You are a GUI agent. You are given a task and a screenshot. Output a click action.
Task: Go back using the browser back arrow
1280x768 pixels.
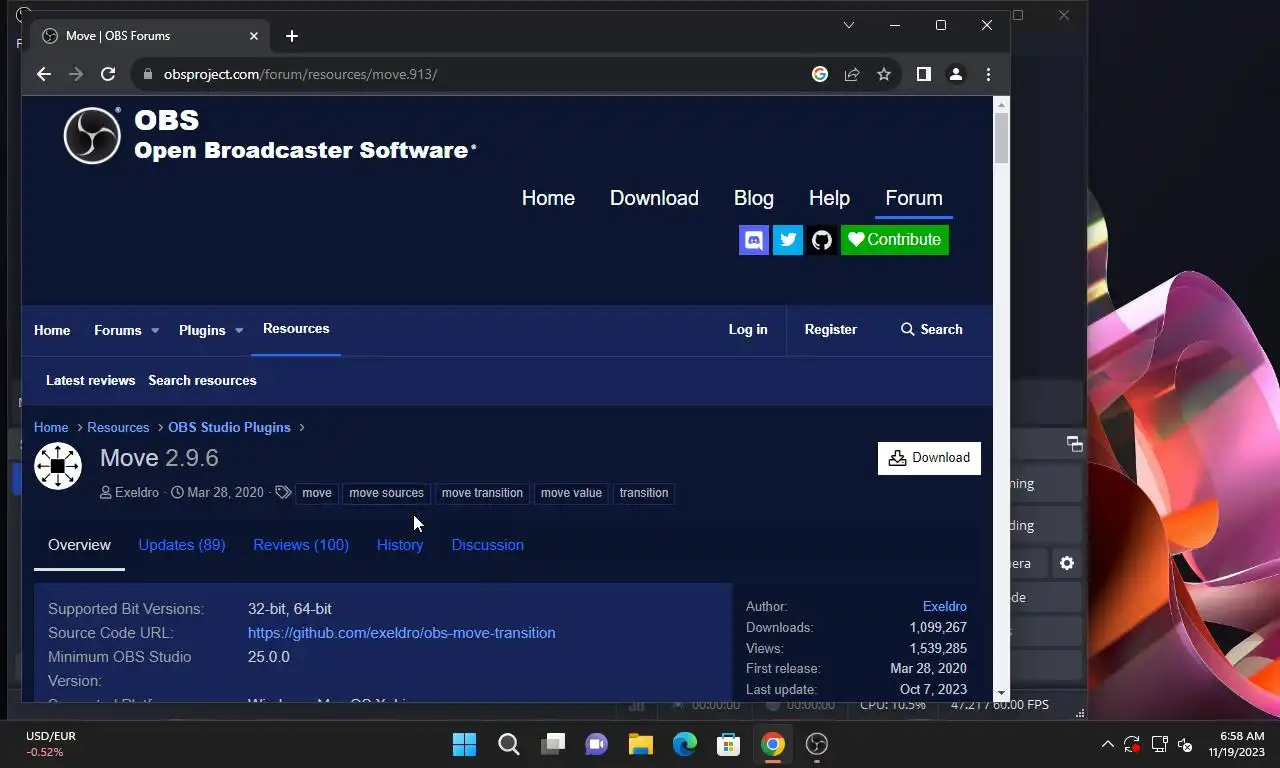click(x=43, y=74)
